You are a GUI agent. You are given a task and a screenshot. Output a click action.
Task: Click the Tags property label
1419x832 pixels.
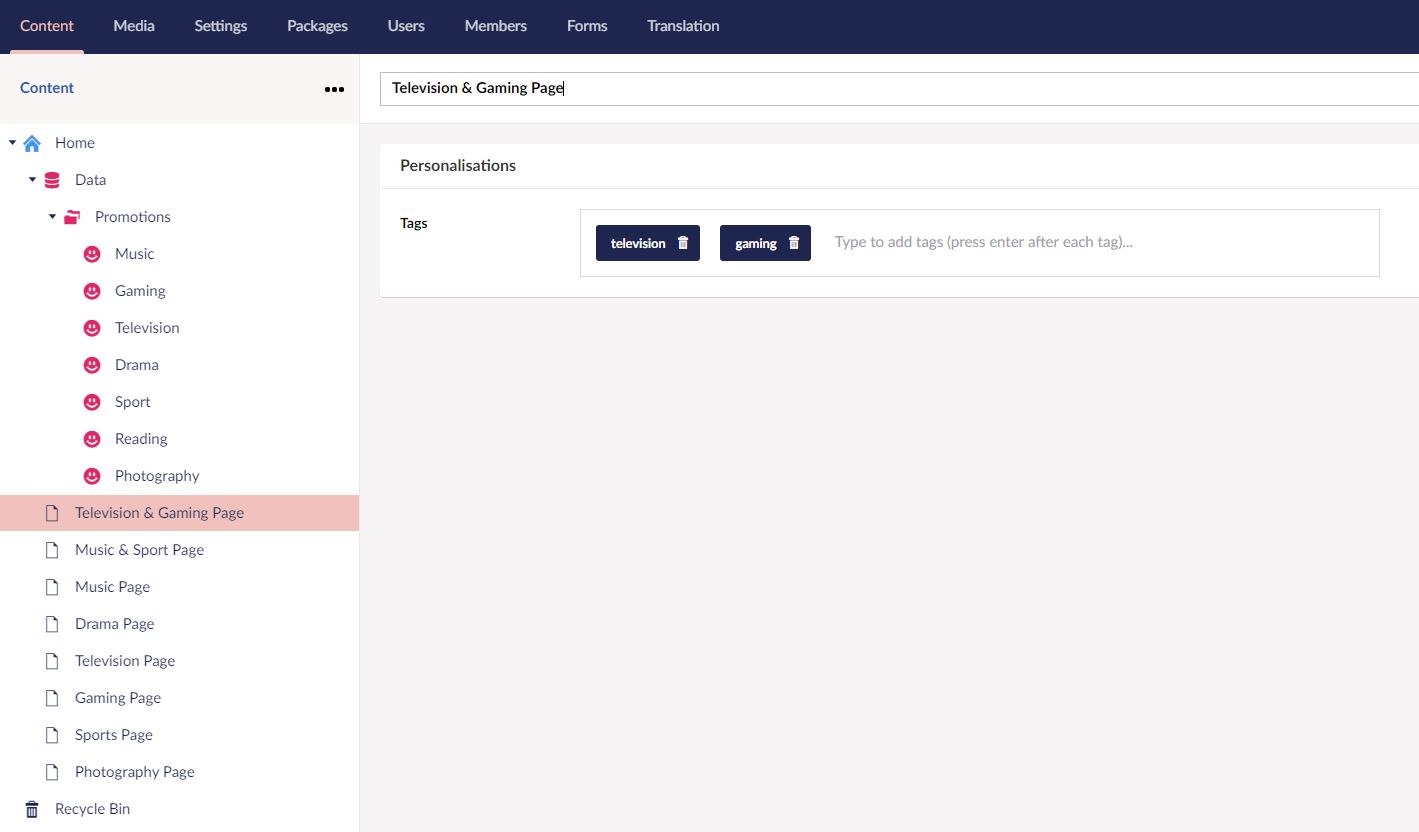click(414, 223)
